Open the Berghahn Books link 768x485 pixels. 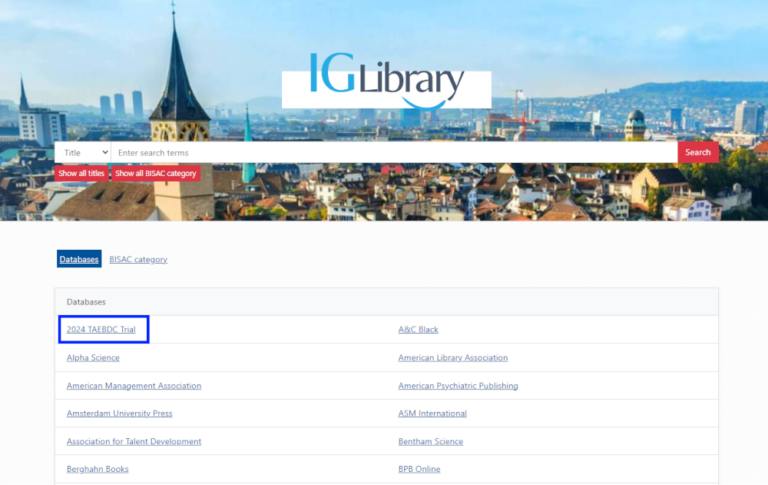point(97,469)
